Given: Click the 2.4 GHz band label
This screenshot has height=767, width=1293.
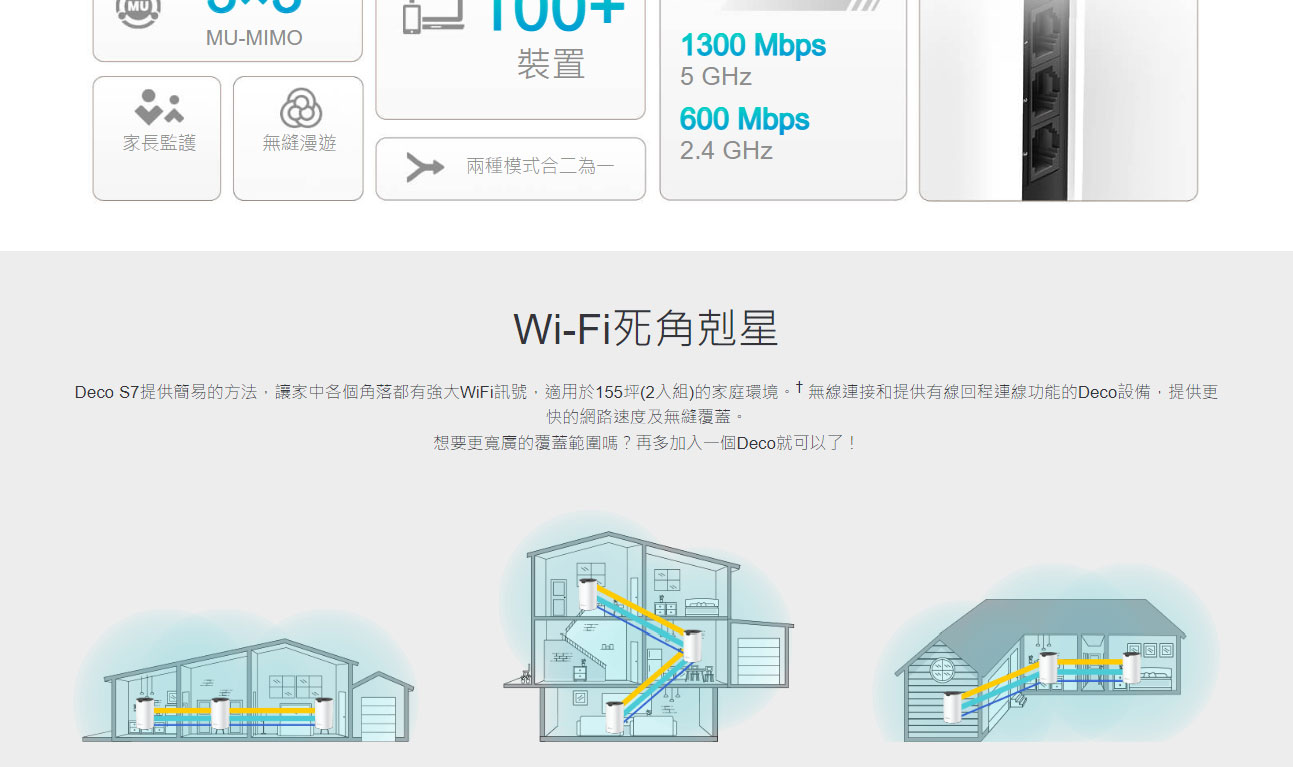Looking at the screenshot, I should [x=726, y=151].
